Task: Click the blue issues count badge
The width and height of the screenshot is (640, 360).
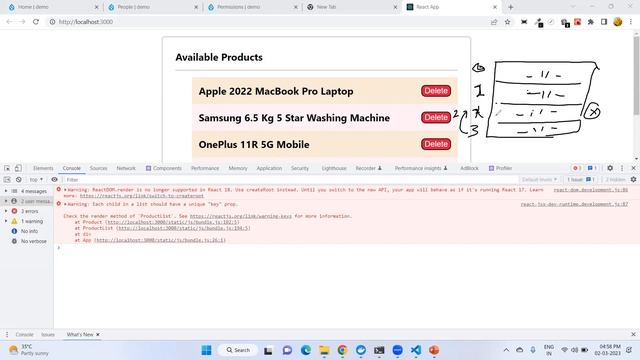Action: 592,168
